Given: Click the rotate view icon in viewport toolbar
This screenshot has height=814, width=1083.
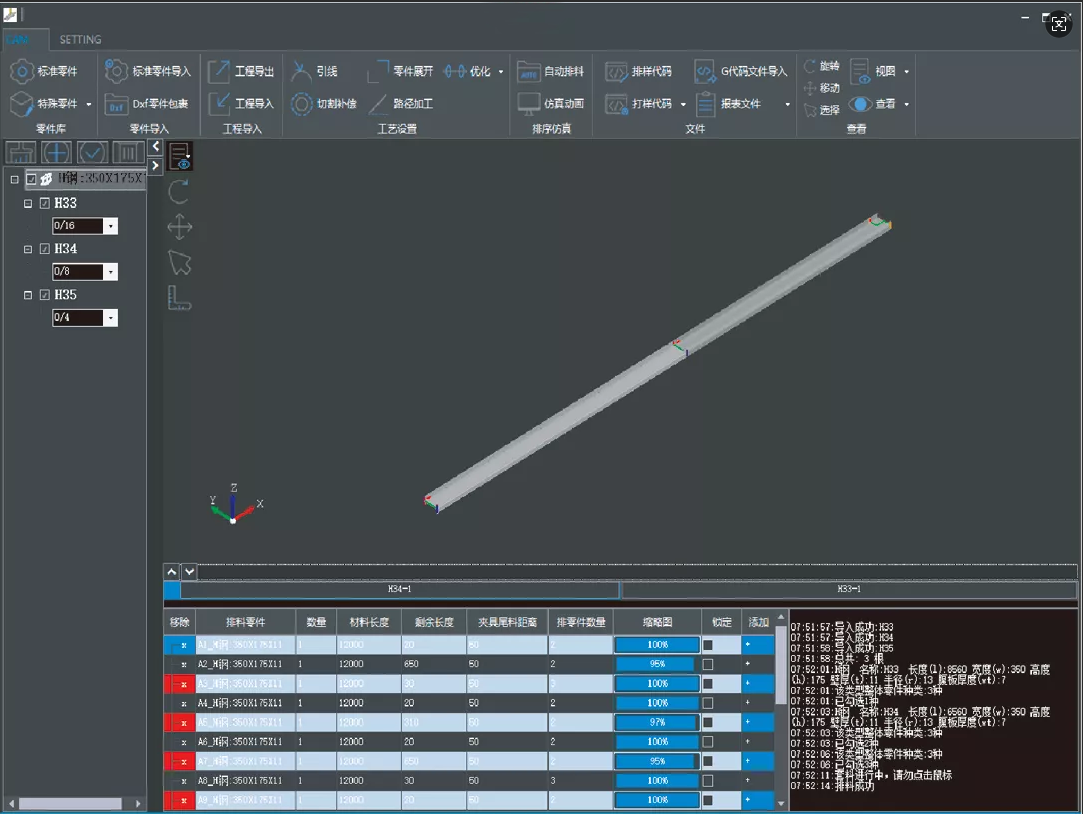Looking at the screenshot, I should 179,191.
